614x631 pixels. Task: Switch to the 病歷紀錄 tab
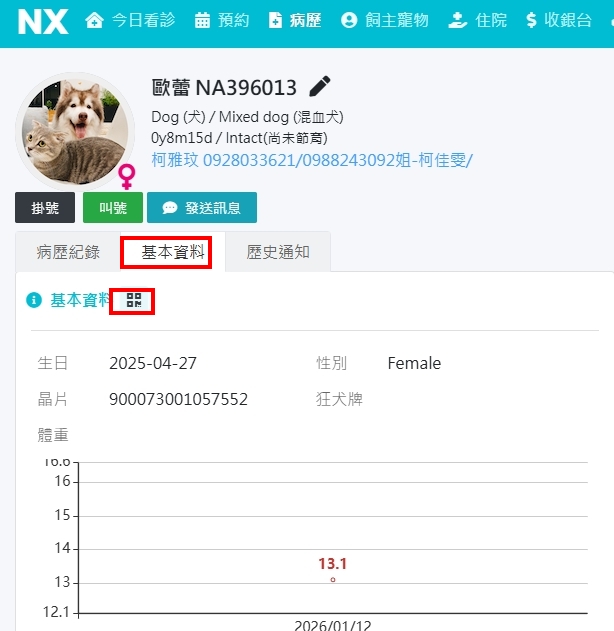[x=68, y=252]
